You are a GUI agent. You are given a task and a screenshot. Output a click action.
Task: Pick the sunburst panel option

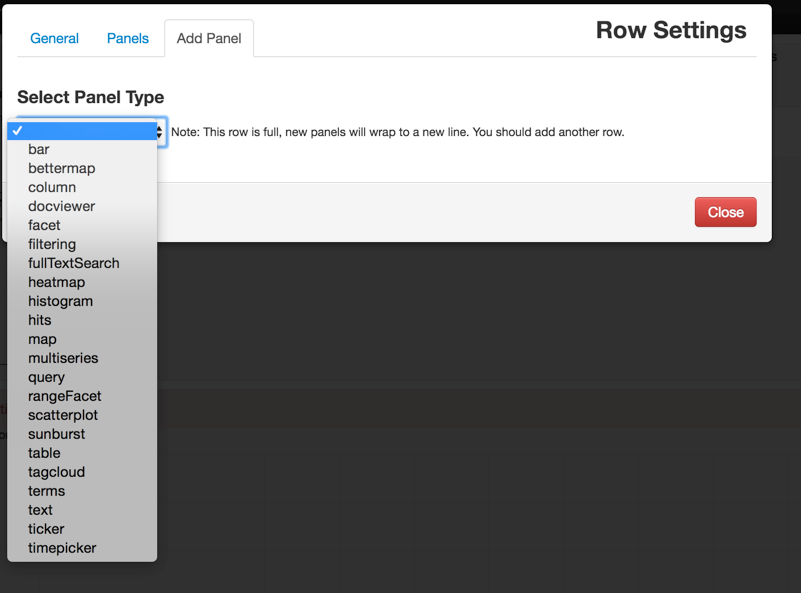(82, 434)
